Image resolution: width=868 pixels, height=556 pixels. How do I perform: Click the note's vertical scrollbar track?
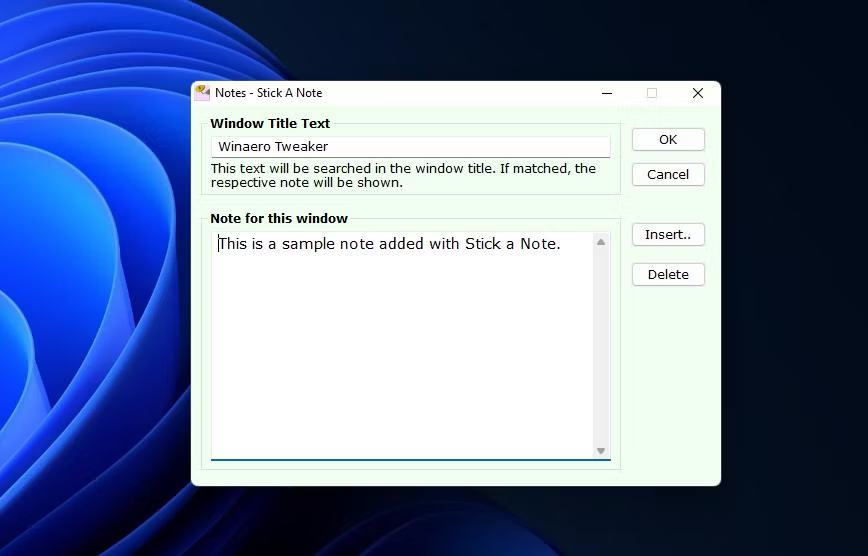[x=601, y=346]
